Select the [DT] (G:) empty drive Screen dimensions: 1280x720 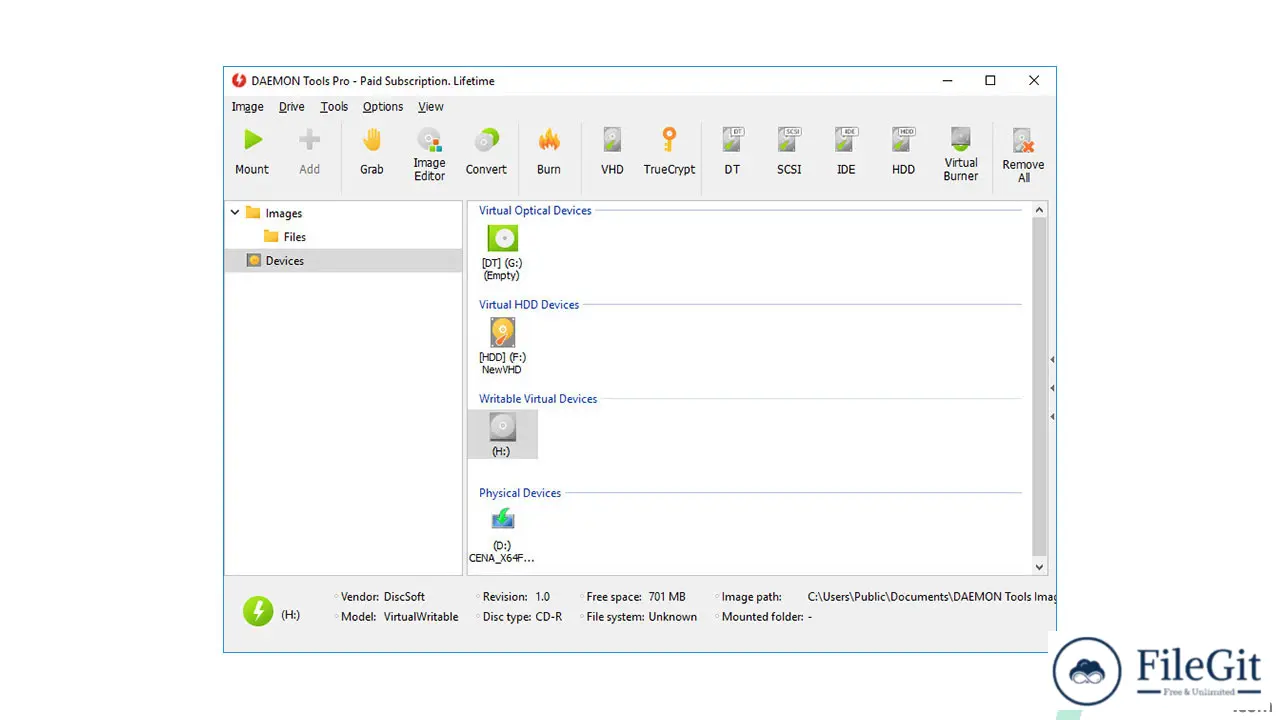click(x=502, y=253)
